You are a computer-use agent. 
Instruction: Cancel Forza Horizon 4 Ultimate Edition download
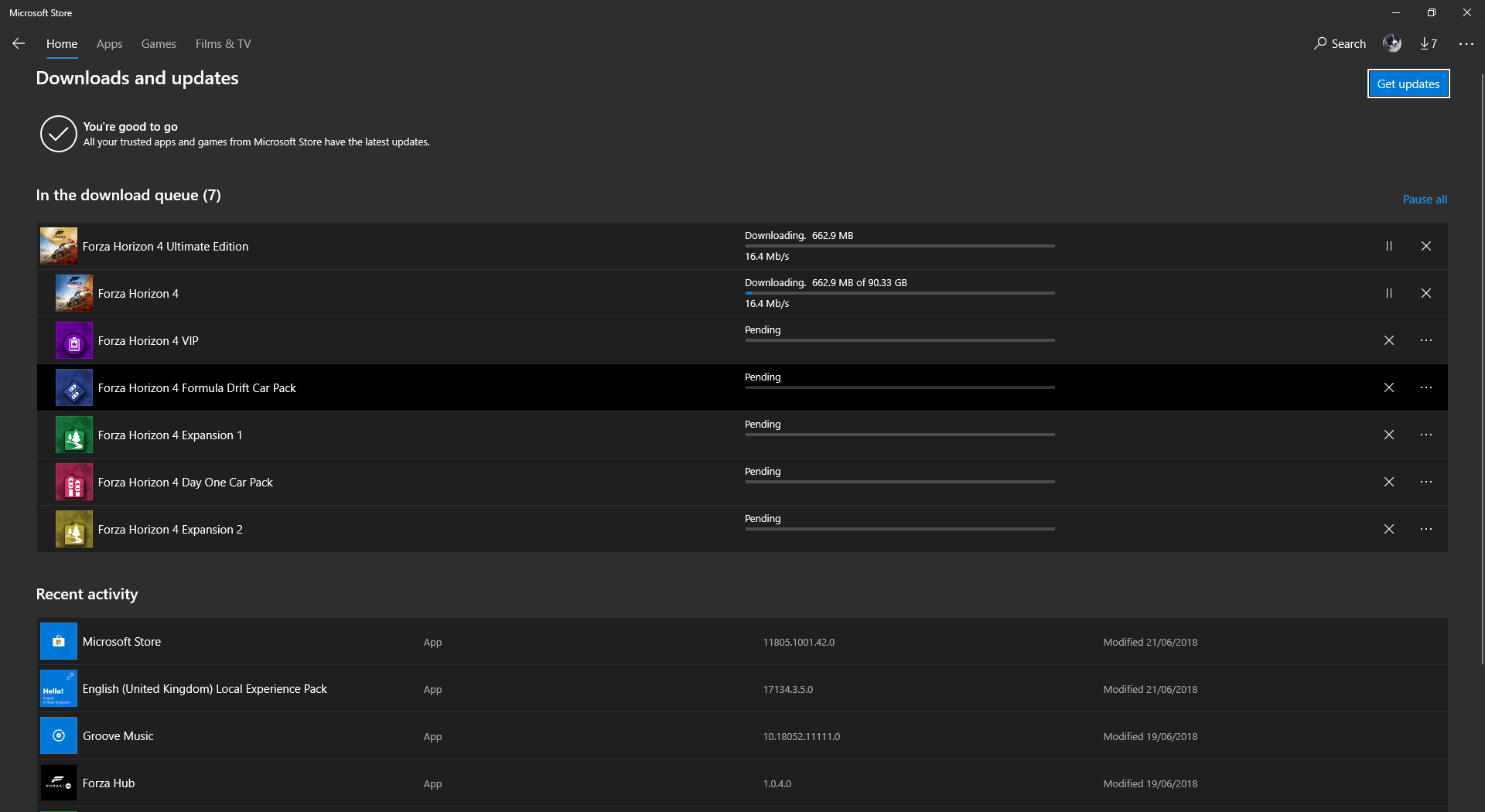(x=1426, y=246)
